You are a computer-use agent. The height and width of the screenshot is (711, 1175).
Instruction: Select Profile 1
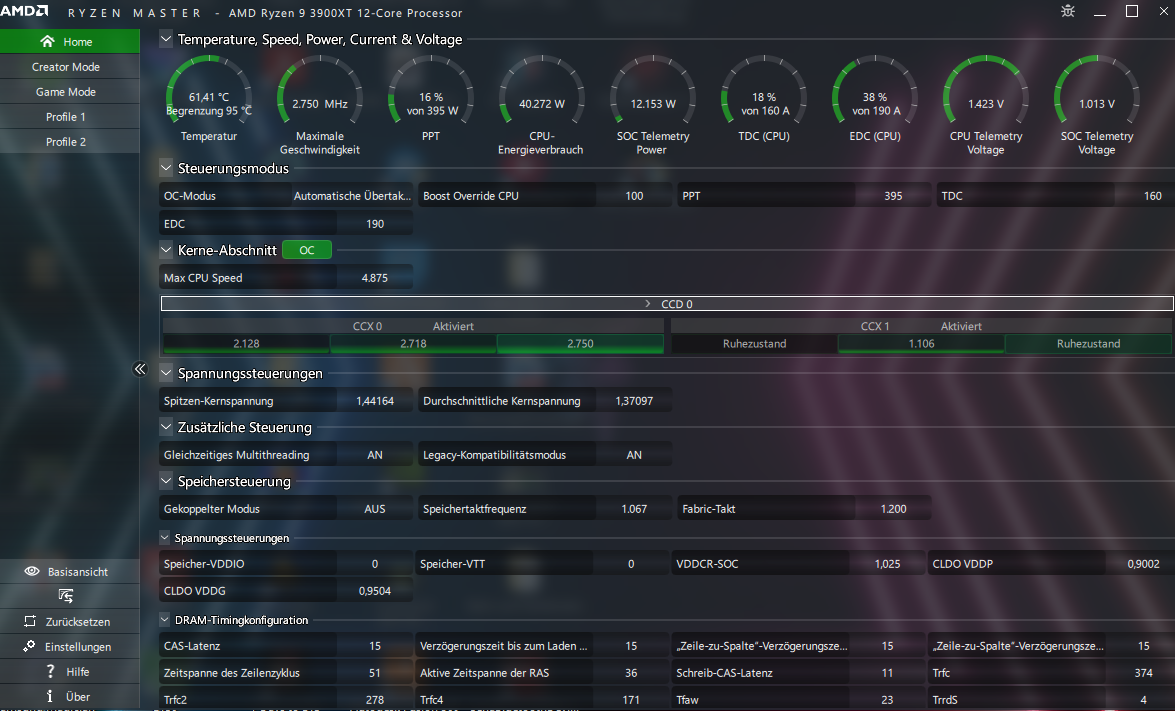click(70, 116)
